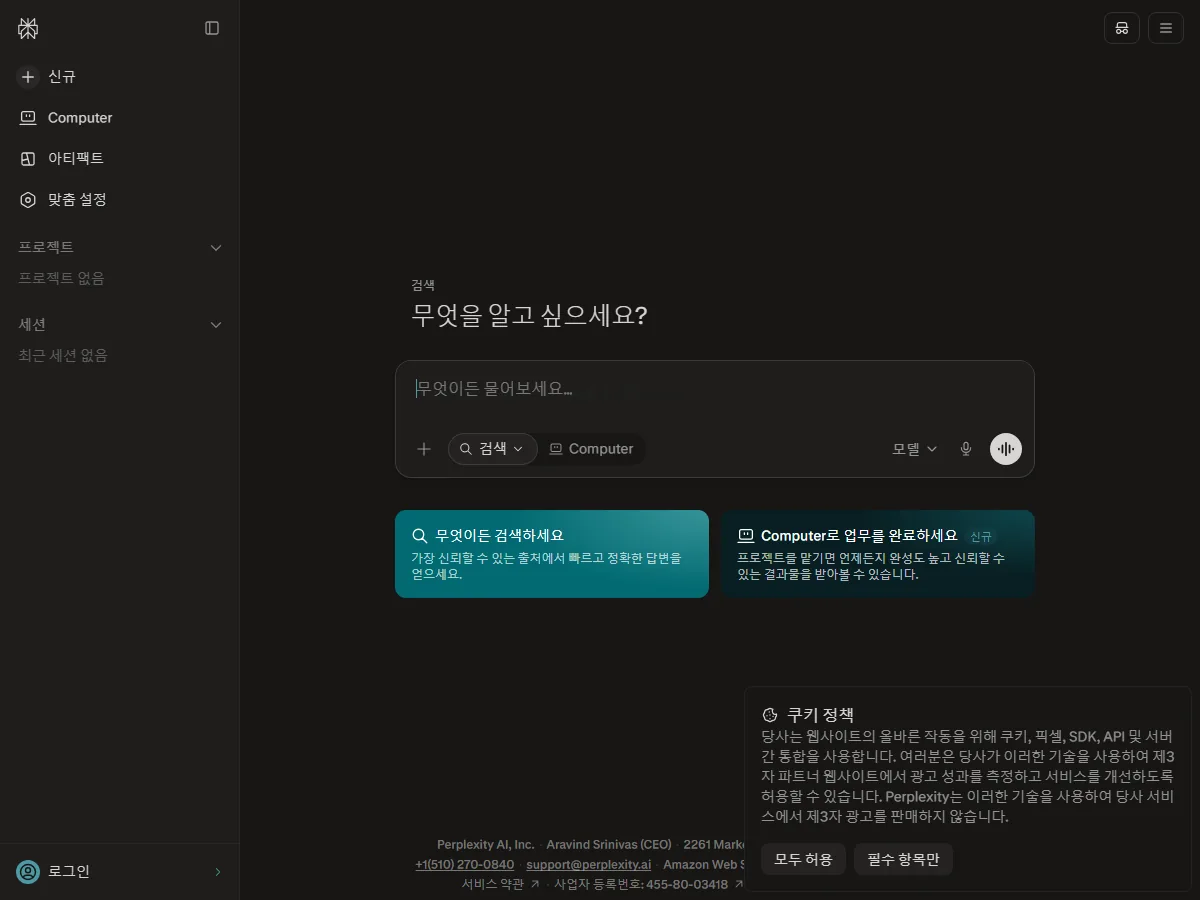Click 모두 허용 in cookie banner

pos(804,860)
